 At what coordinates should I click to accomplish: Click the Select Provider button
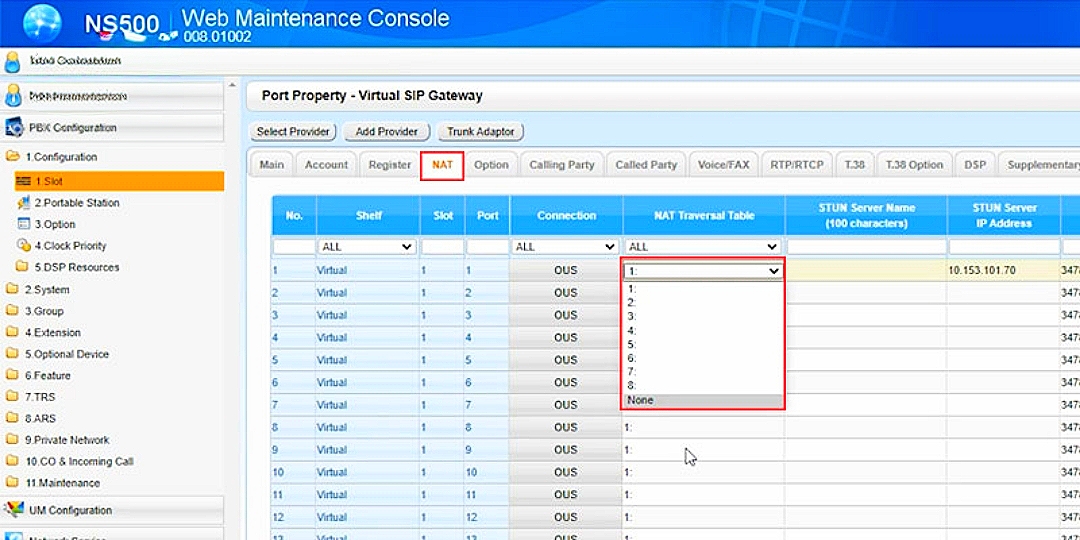click(x=293, y=132)
